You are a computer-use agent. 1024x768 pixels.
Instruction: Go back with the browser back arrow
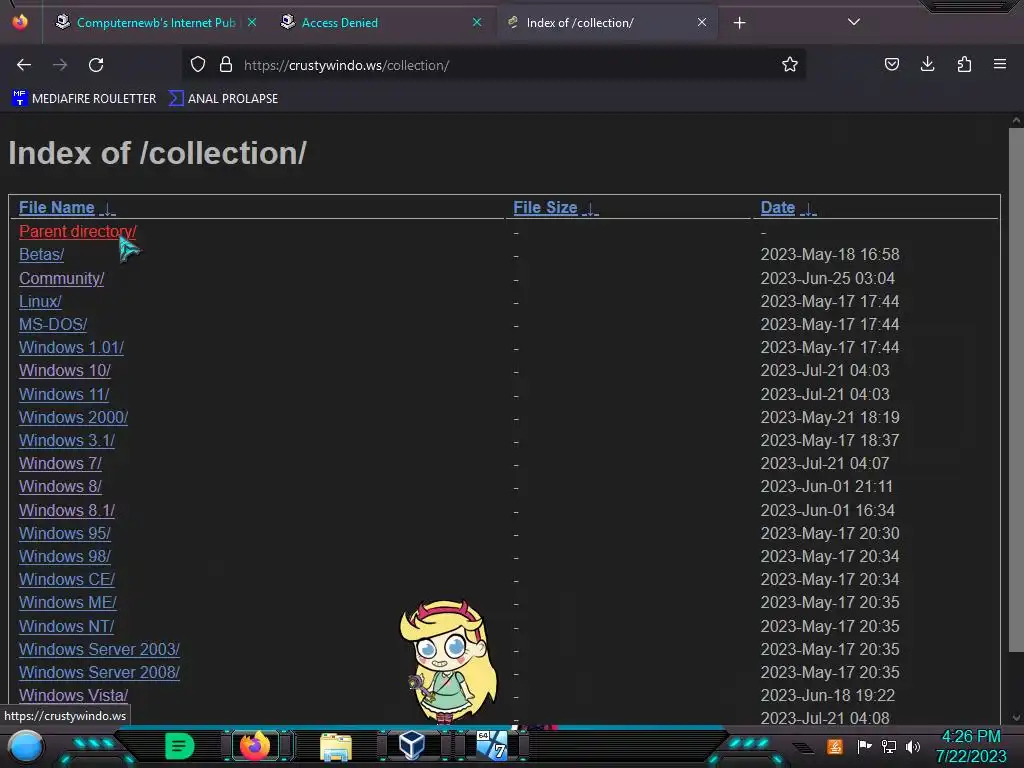click(24, 65)
